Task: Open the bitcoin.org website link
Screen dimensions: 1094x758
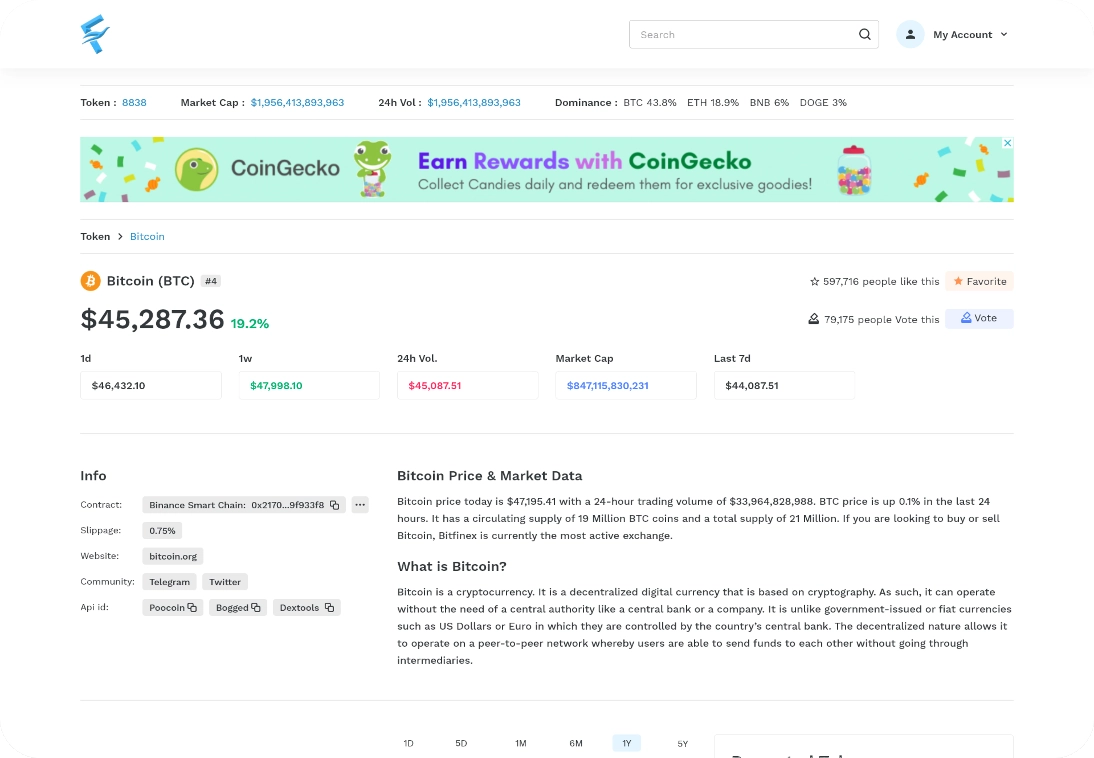Action: [173, 556]
